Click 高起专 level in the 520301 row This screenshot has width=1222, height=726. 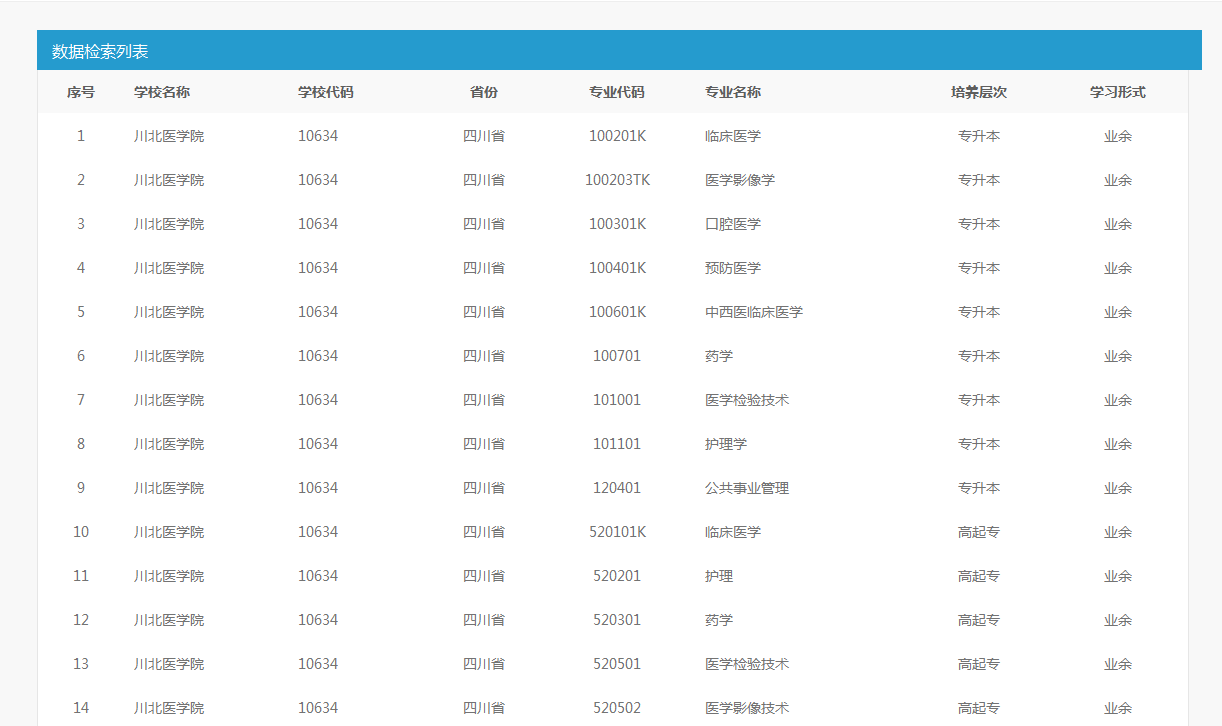coord(978,620)
